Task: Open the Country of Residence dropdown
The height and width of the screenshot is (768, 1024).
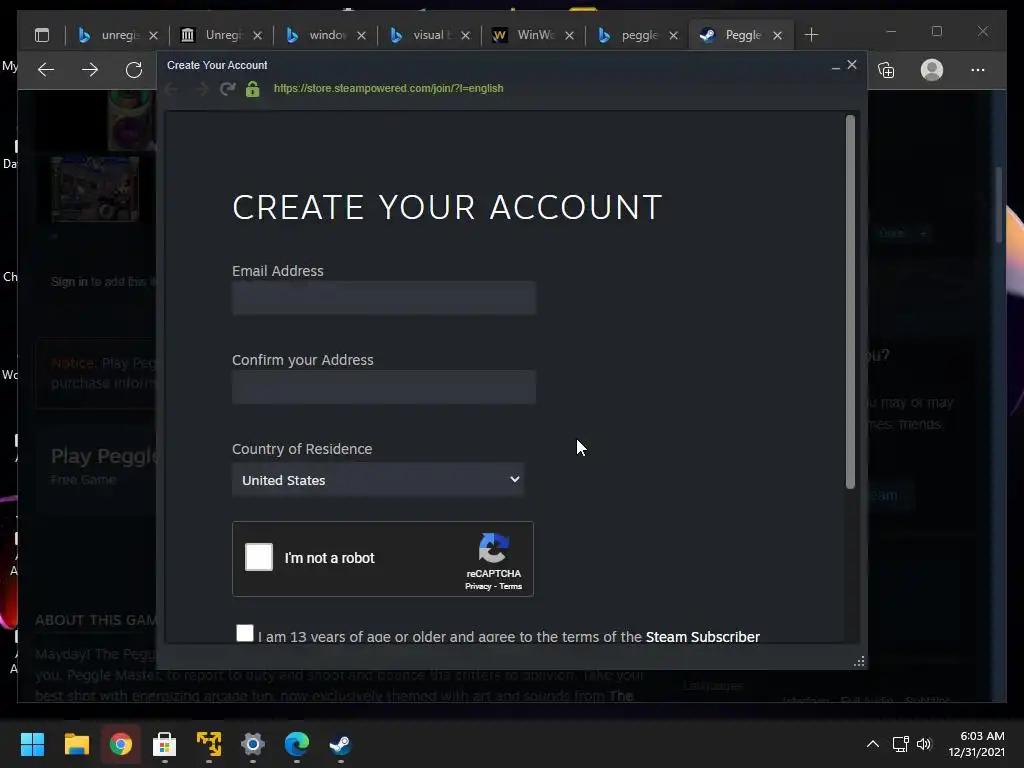Action: [x=378, y=480]
